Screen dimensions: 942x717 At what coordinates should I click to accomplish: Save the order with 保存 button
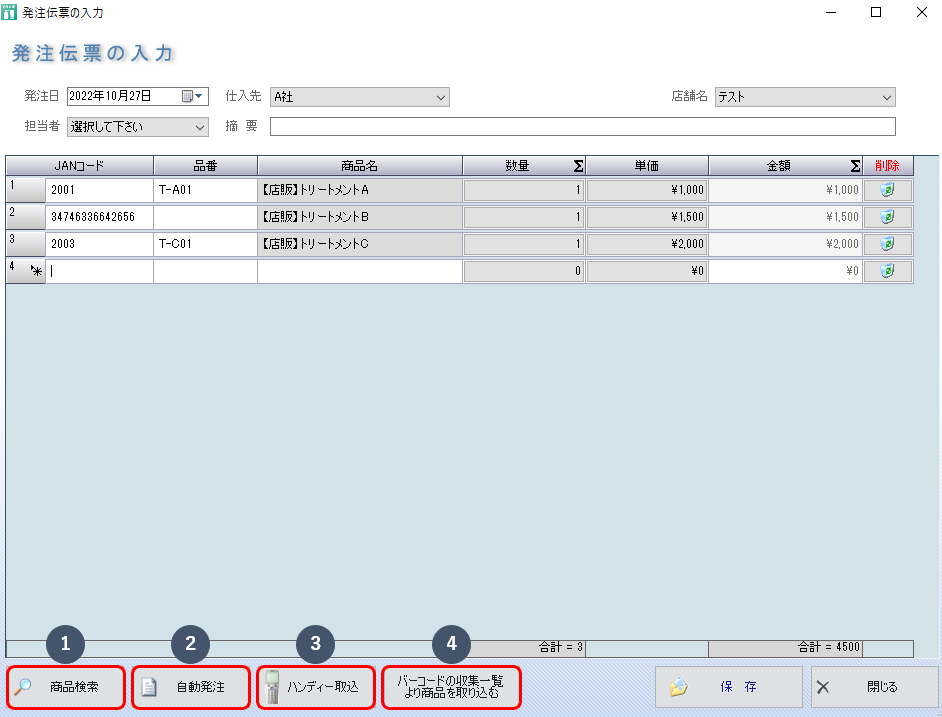tap(729, 688)
